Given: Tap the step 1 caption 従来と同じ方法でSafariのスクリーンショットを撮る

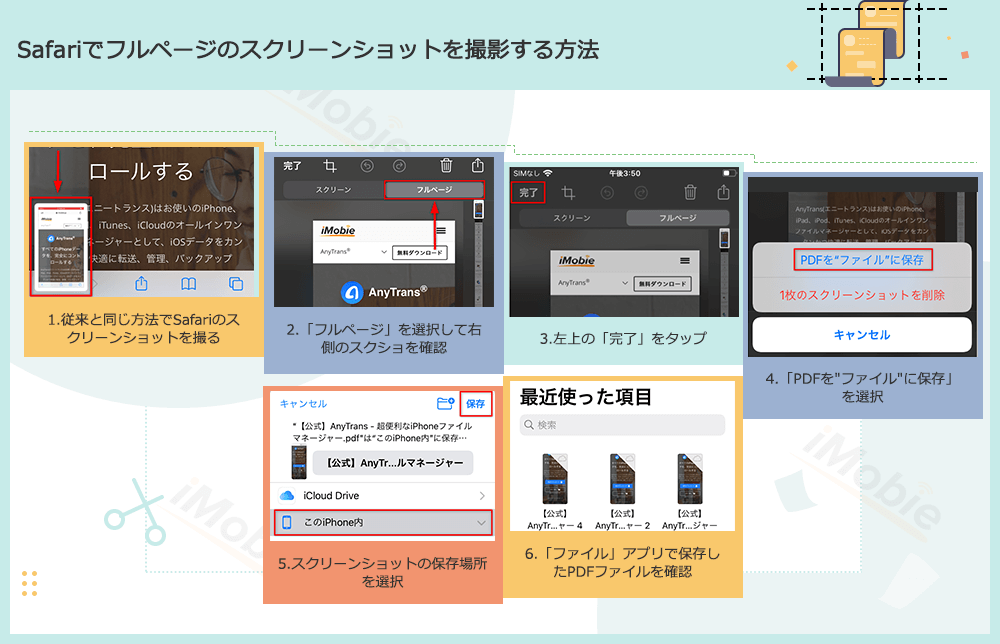Looking at the screenshot, I should [x=143, y=328].
